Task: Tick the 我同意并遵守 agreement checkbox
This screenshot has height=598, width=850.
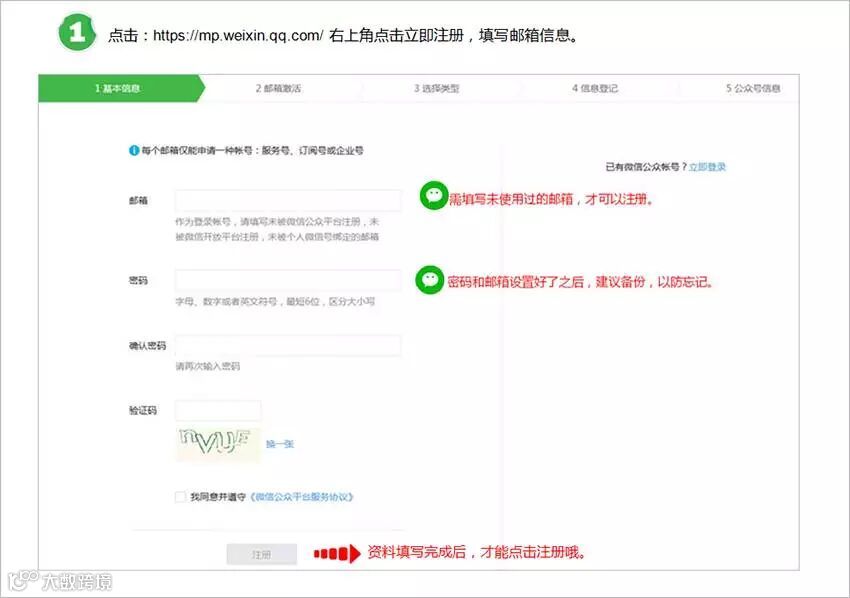Action: point(181,497)
